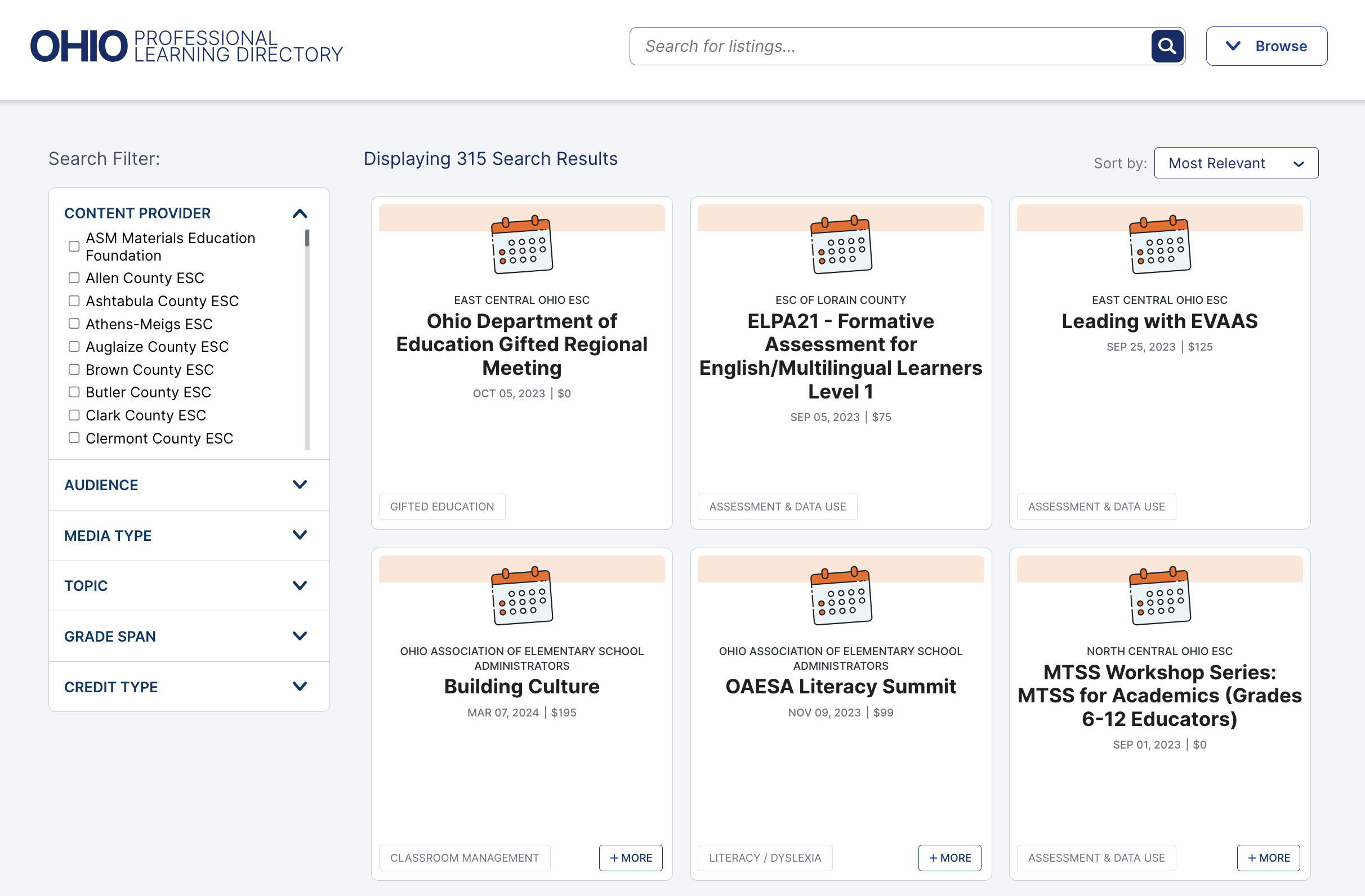Click calendar icon on MTSS Workshop Series card

pyautogui.click(x=1159, y=595)
